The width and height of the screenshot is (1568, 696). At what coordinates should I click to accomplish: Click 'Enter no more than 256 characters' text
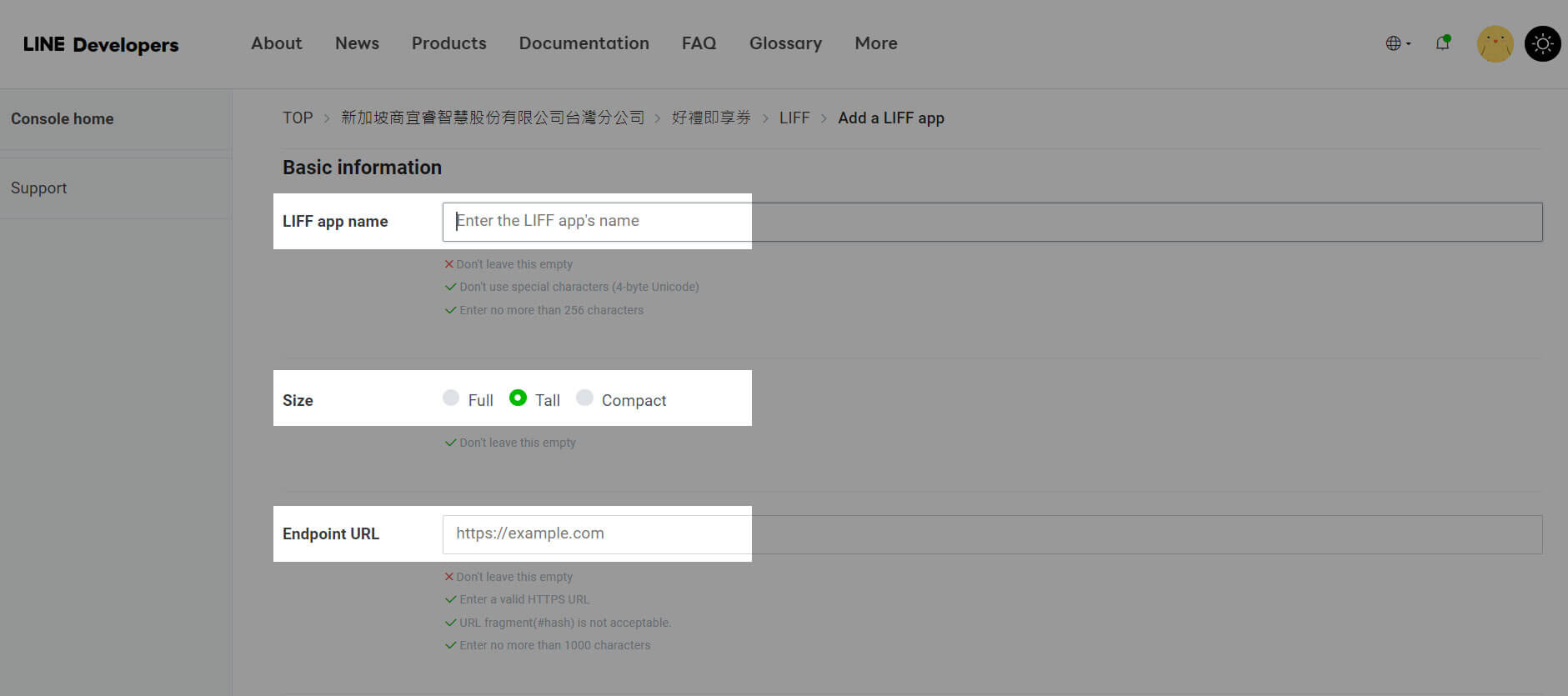click(551, 310)
